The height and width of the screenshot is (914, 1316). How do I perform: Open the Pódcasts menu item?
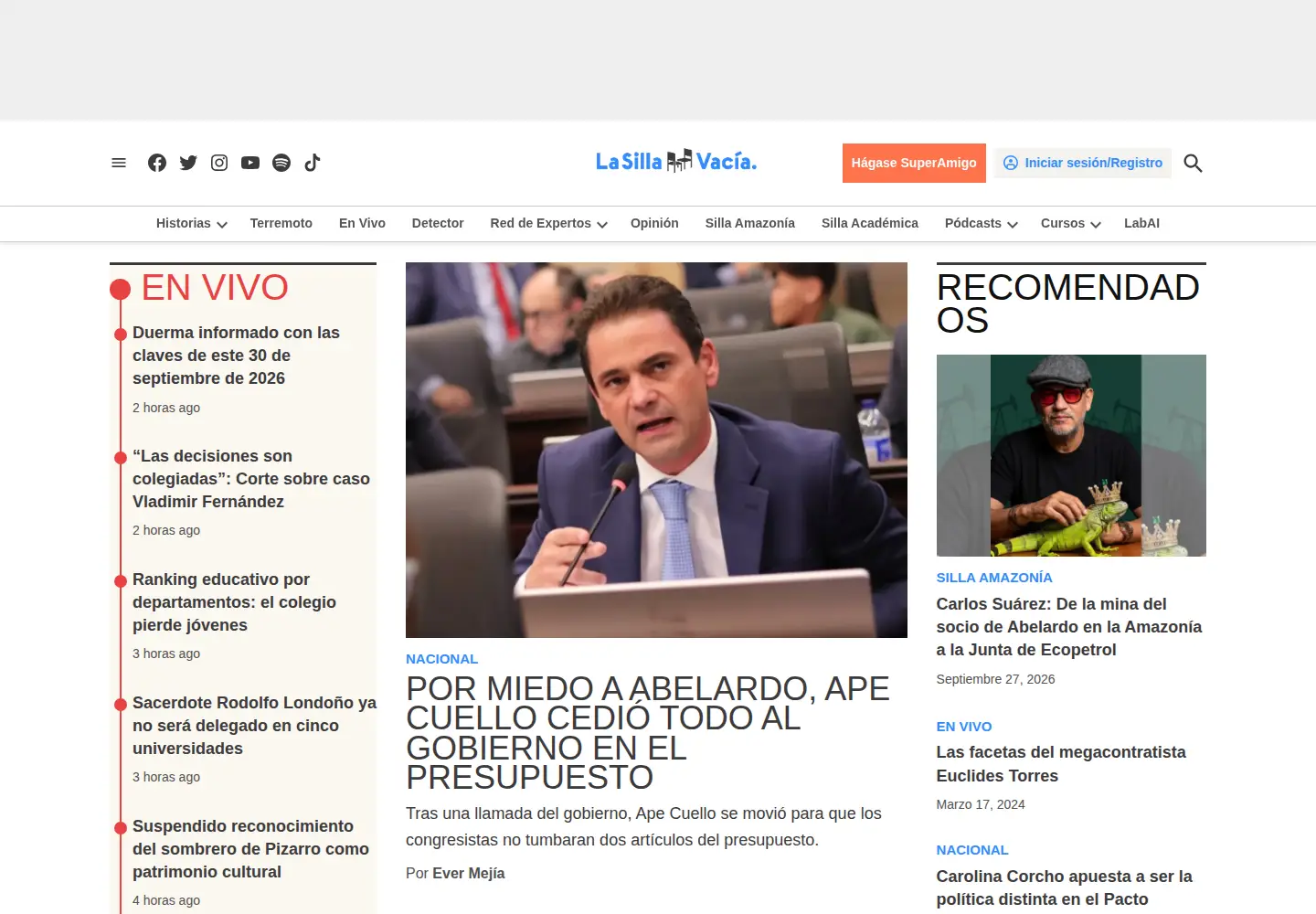[x=973, y=223]
